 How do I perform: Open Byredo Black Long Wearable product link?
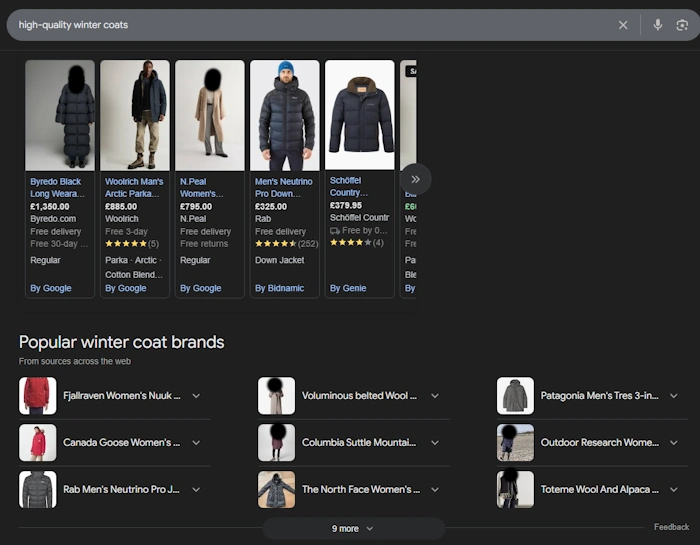click(57, 187)
